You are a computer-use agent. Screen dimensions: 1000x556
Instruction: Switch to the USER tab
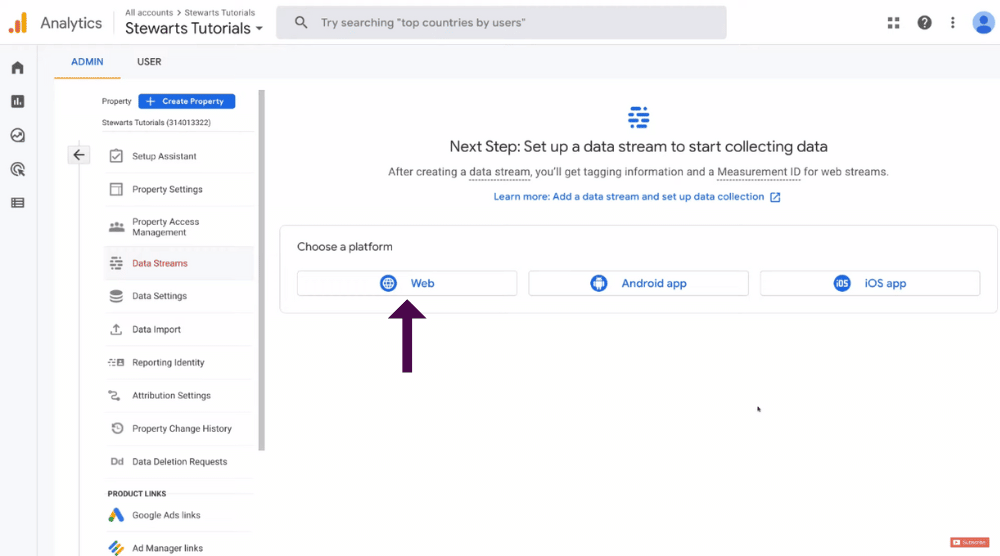[149, 62]
